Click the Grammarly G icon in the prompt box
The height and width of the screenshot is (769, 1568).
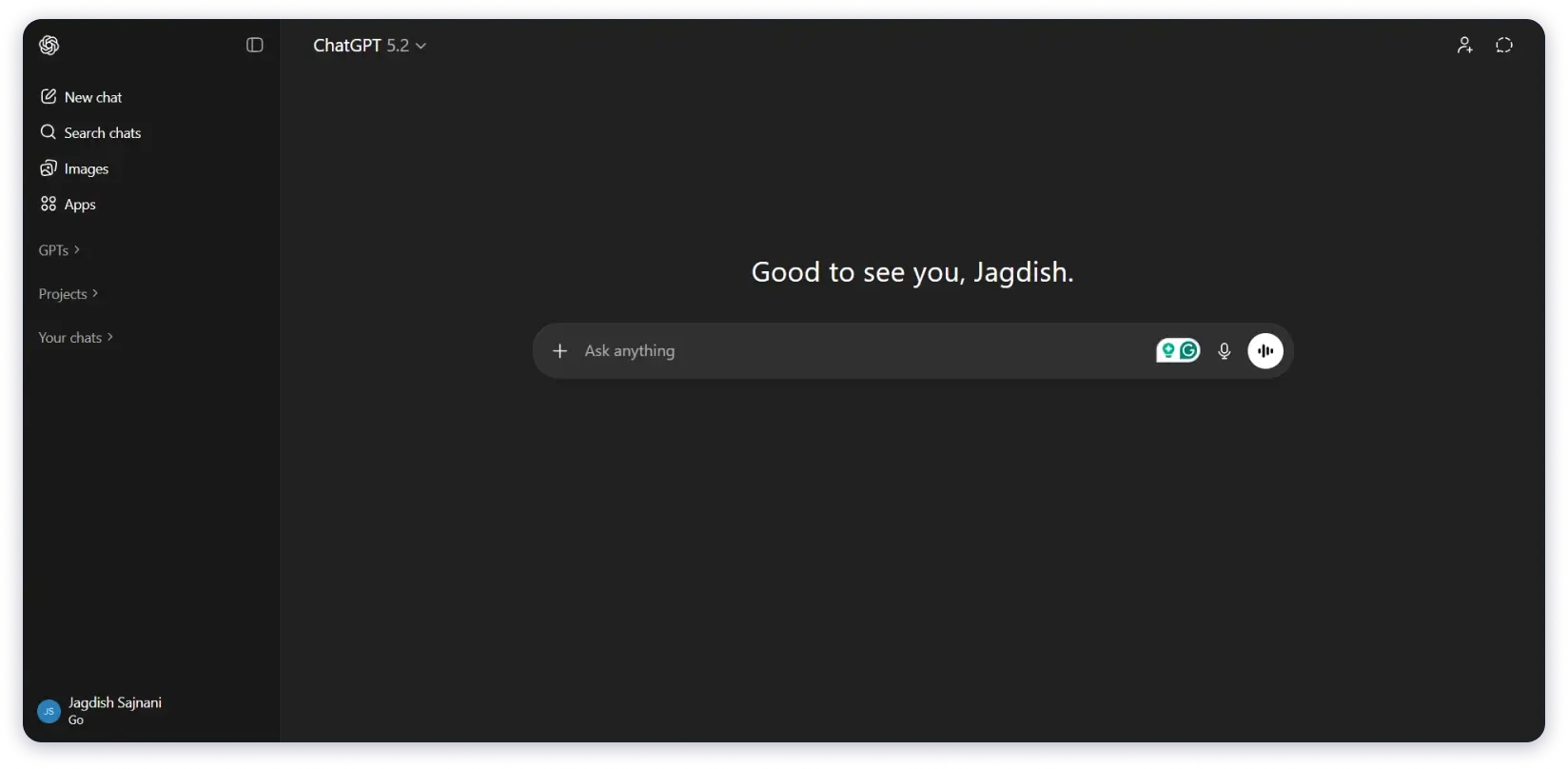(1189, 351)
